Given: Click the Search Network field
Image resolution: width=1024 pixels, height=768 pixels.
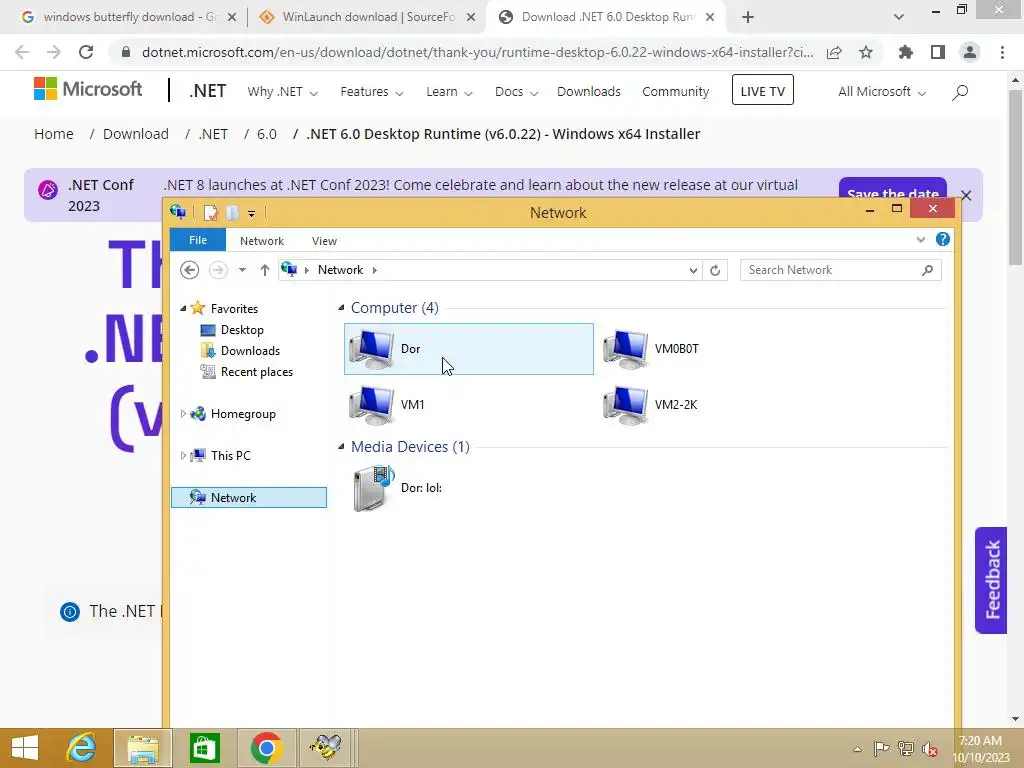Looking at the screenshot, I should click(x=840, y=270).
